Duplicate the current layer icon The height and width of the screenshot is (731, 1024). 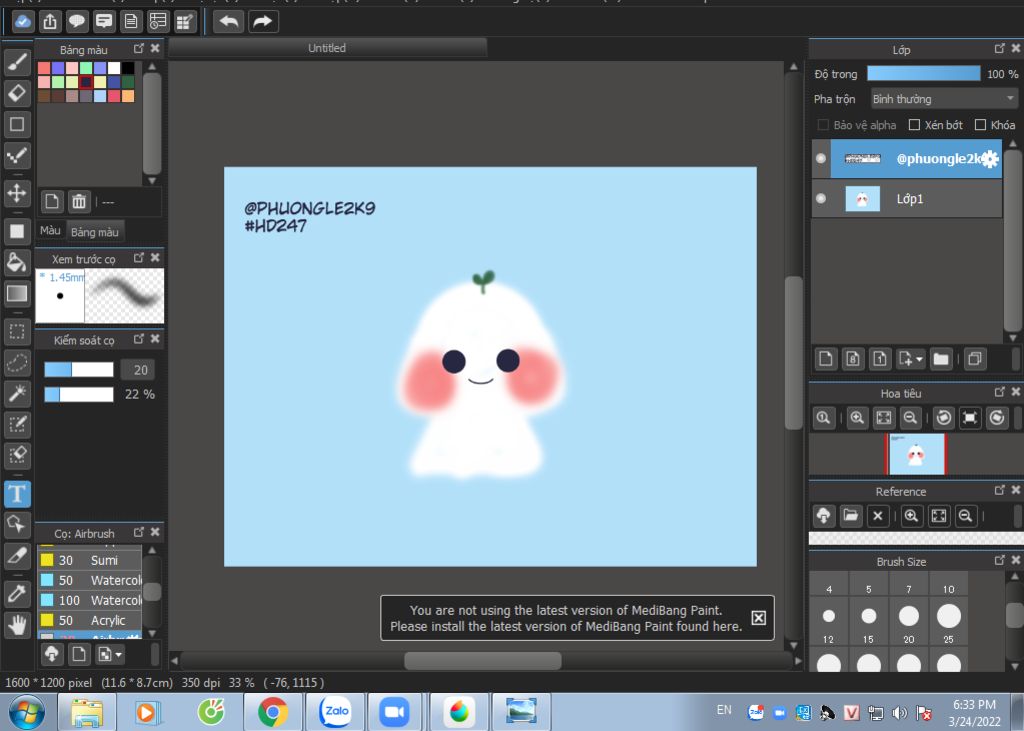(x=974, y=359)
